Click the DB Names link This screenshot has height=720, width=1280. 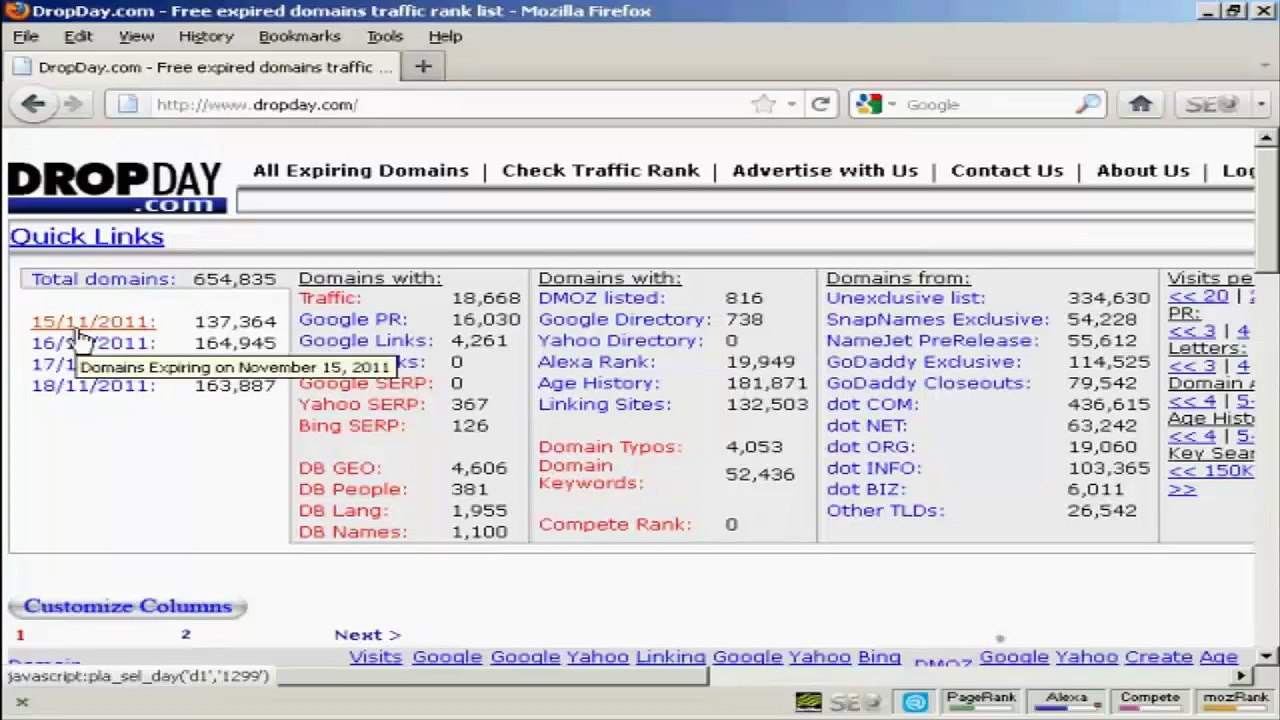[352, 532]
